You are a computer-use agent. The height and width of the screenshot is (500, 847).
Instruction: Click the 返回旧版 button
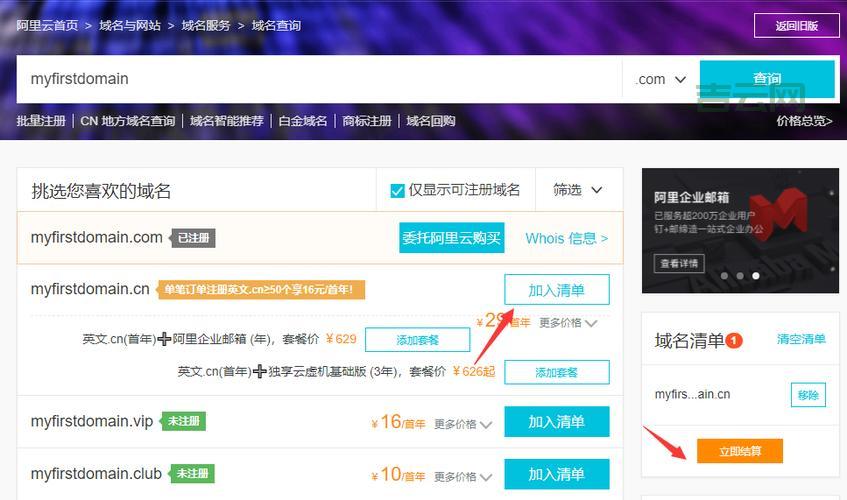(x=796, y=26)
